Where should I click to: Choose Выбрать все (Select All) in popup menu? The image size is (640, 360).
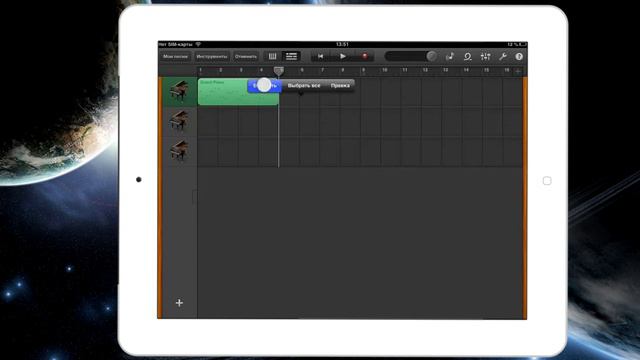coord(304,86)
